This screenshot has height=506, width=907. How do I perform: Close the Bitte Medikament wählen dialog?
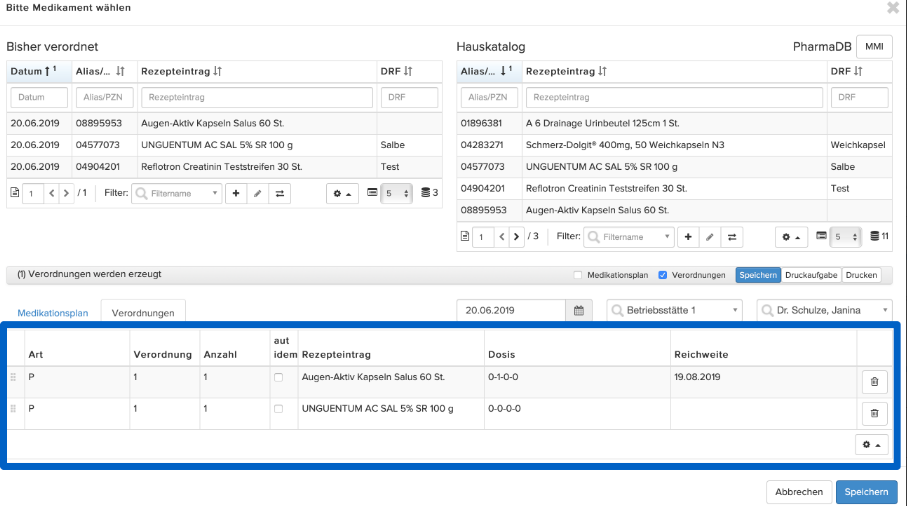(x=893, y=8)
